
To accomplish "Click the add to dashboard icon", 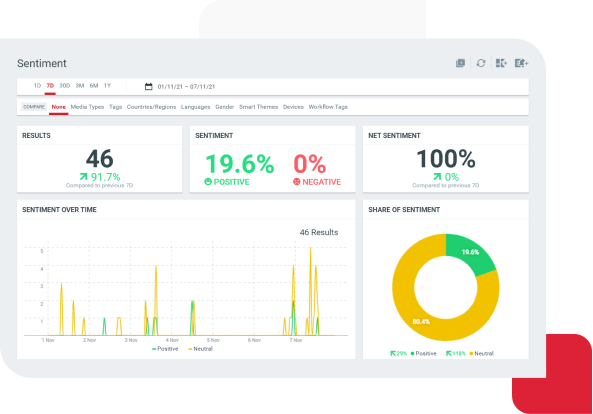I will click(x=501, y=63).
